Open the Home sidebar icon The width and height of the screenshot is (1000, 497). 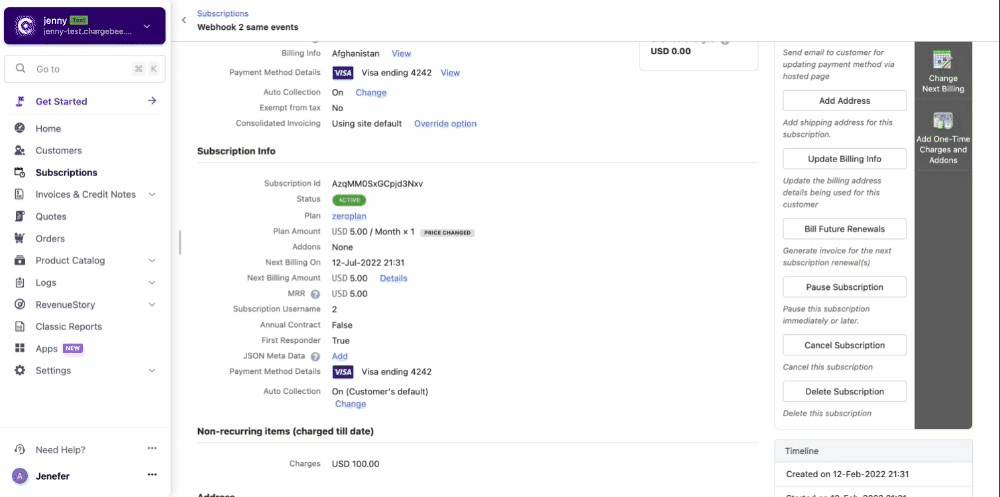click(20, 129)
